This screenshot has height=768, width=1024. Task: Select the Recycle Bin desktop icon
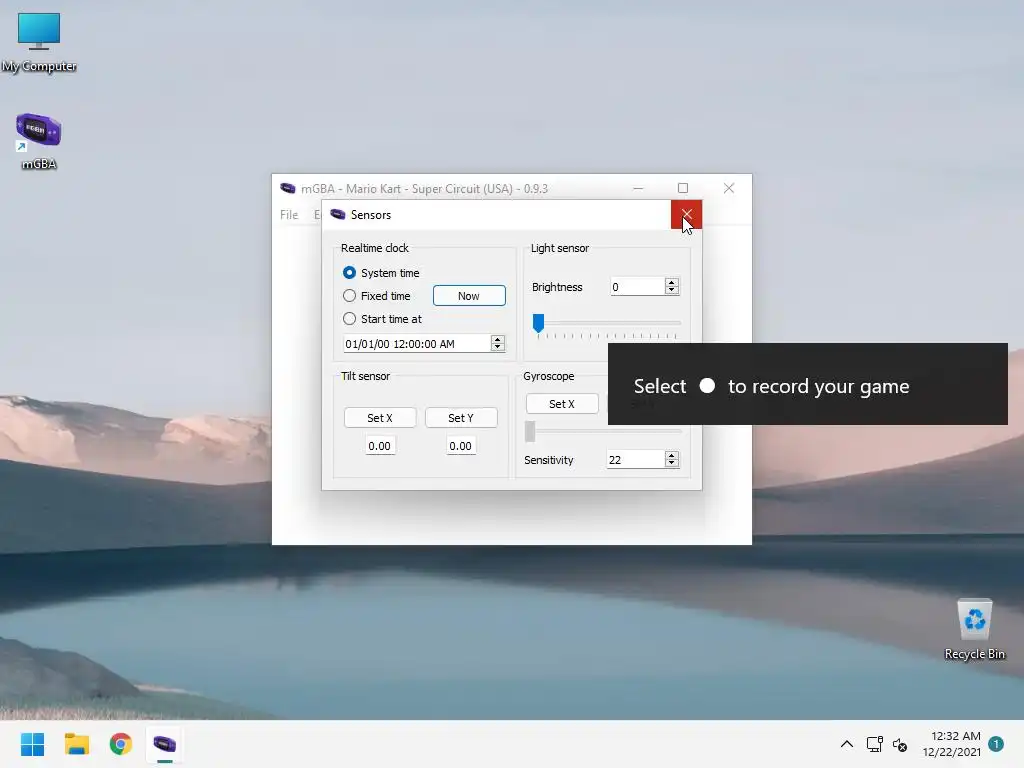974,630
